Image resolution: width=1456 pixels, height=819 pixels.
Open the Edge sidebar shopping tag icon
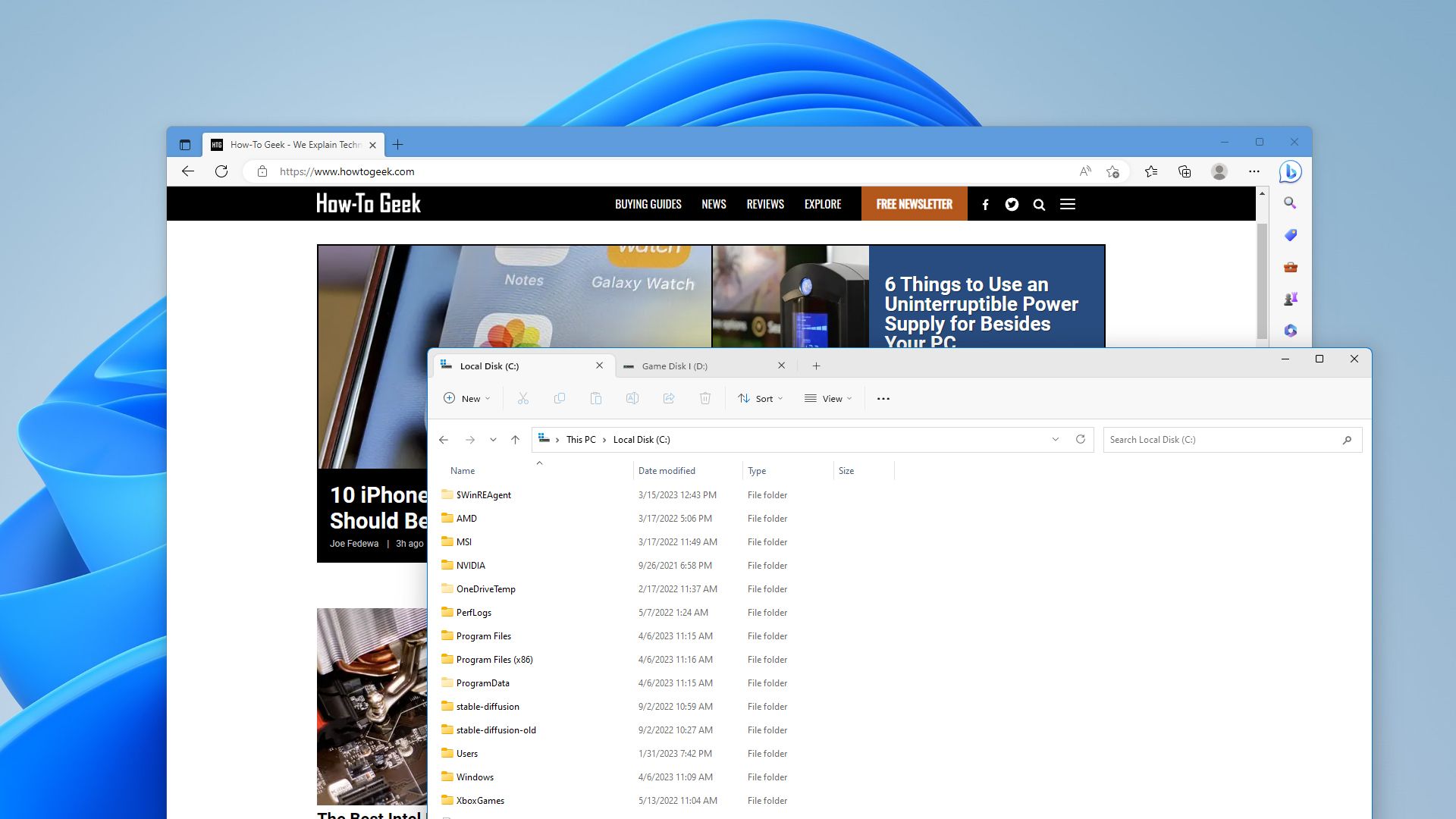tap(1290, 235)
